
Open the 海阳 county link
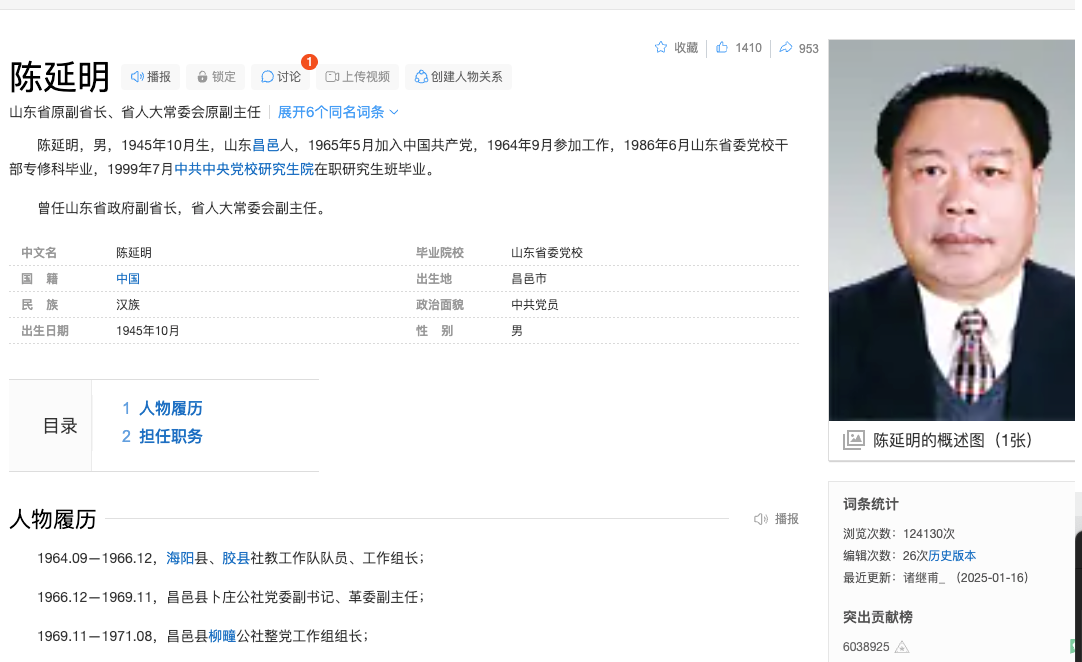(180, 558)
